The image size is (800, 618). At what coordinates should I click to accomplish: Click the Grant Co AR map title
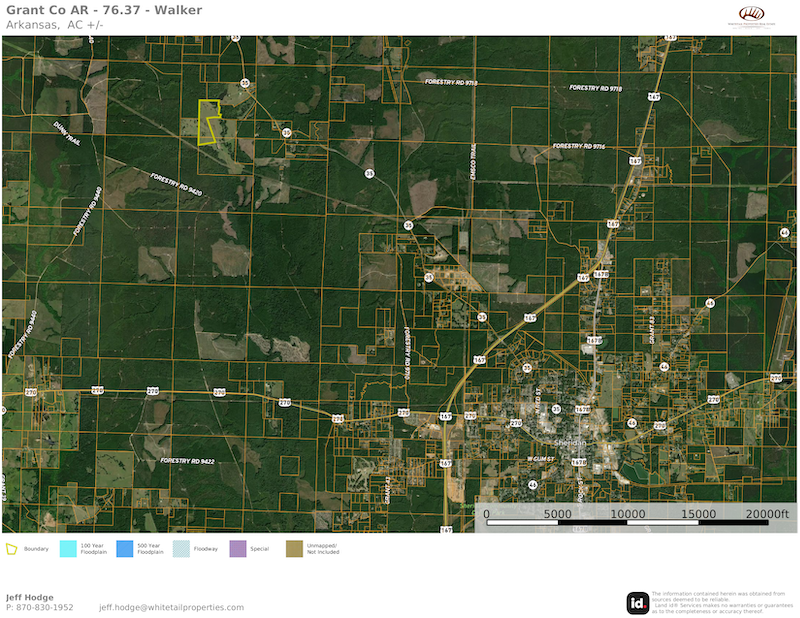pyautogui.click(x=104, y=10)
